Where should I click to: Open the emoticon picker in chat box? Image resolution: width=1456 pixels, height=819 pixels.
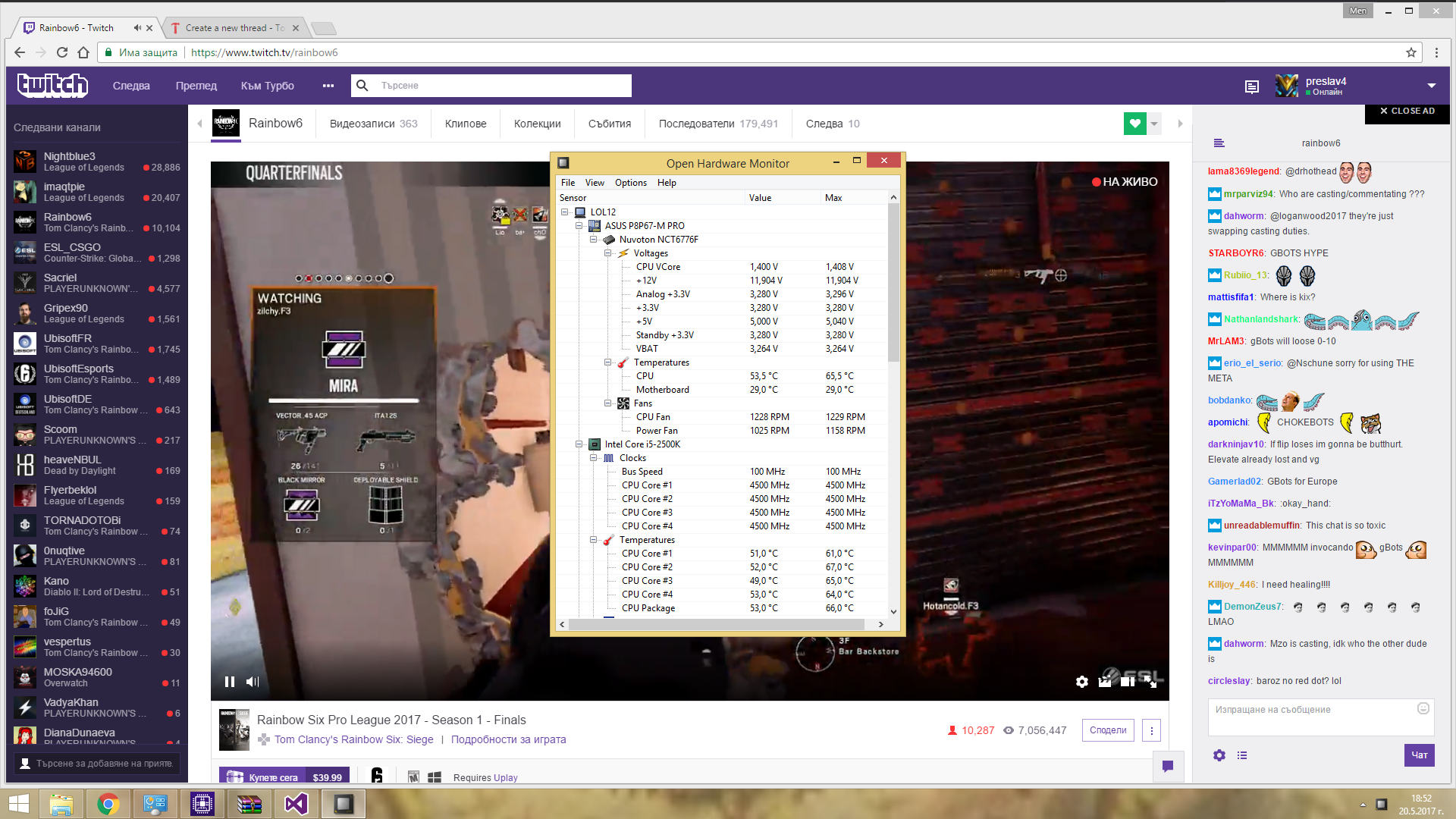tap(1423, 708)
